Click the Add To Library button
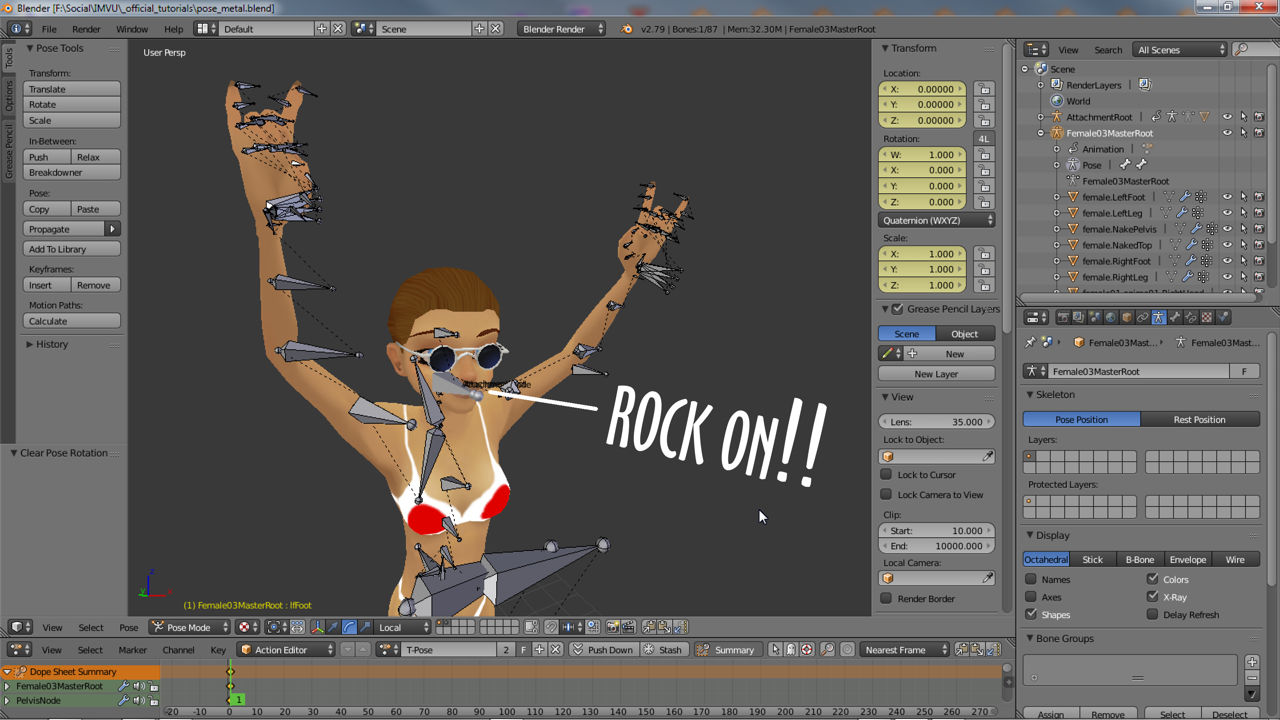The height and width of the screenshot is (720, 1280). (x=72, y=249)
